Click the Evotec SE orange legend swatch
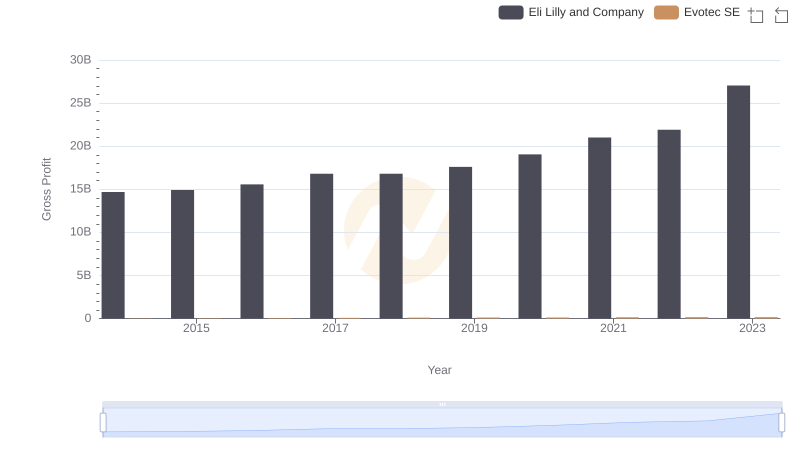 click(x=666, y=12)
